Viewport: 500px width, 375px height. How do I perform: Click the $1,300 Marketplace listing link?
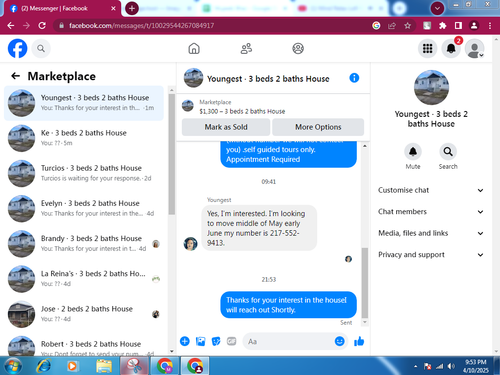(x=242, y=111)
